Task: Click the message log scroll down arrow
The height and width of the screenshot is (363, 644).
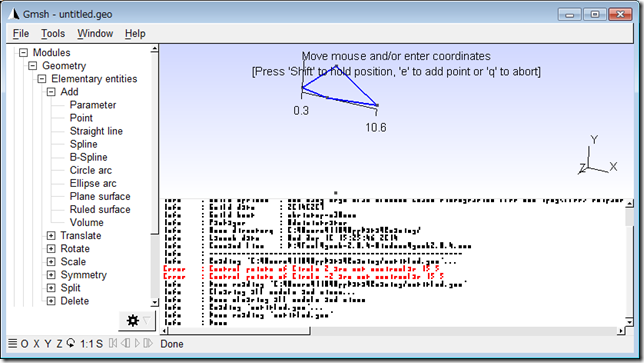Action: point(629,322)
